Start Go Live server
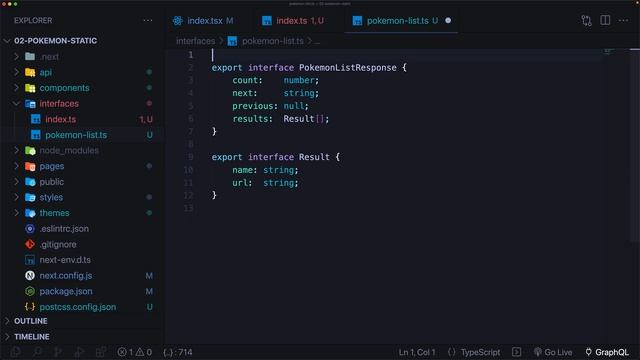Screen dimensions: 640x360 coord(553,352)
